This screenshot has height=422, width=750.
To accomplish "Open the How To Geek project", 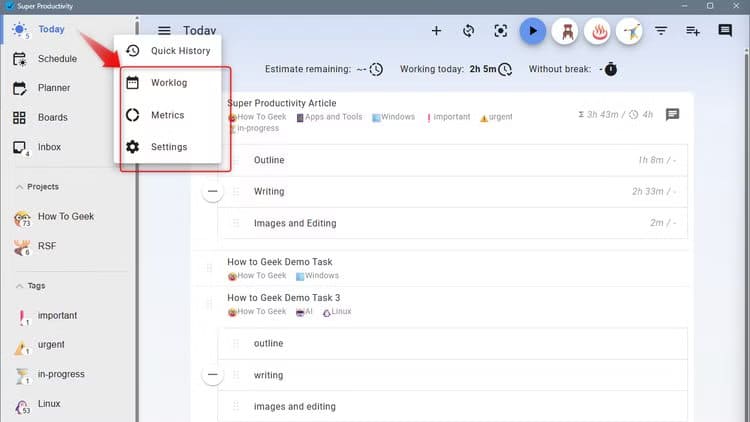I will [x=67, y=217].
